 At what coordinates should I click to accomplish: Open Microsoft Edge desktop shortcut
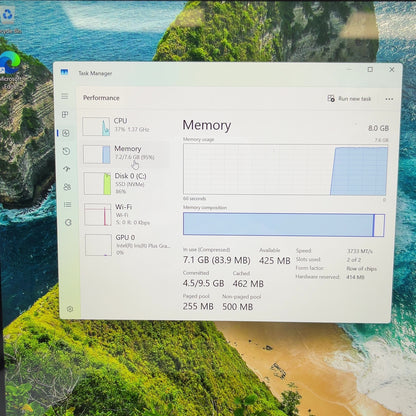click(10, 69)
